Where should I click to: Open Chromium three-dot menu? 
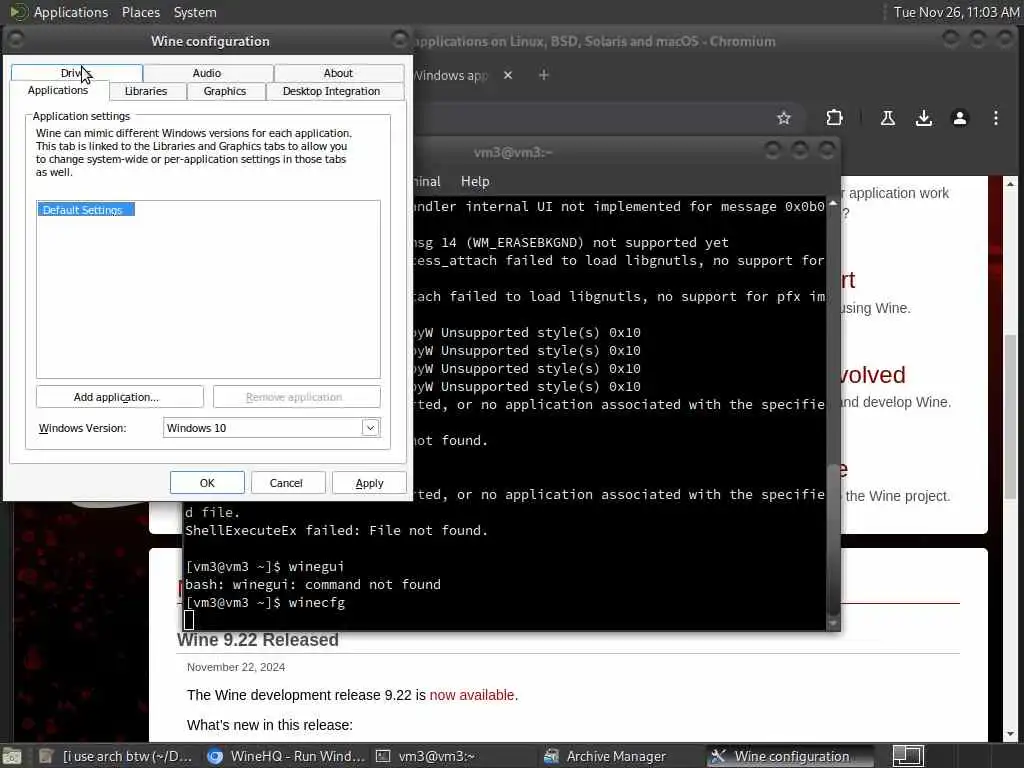pyautogui.click(x=995, y=118)
